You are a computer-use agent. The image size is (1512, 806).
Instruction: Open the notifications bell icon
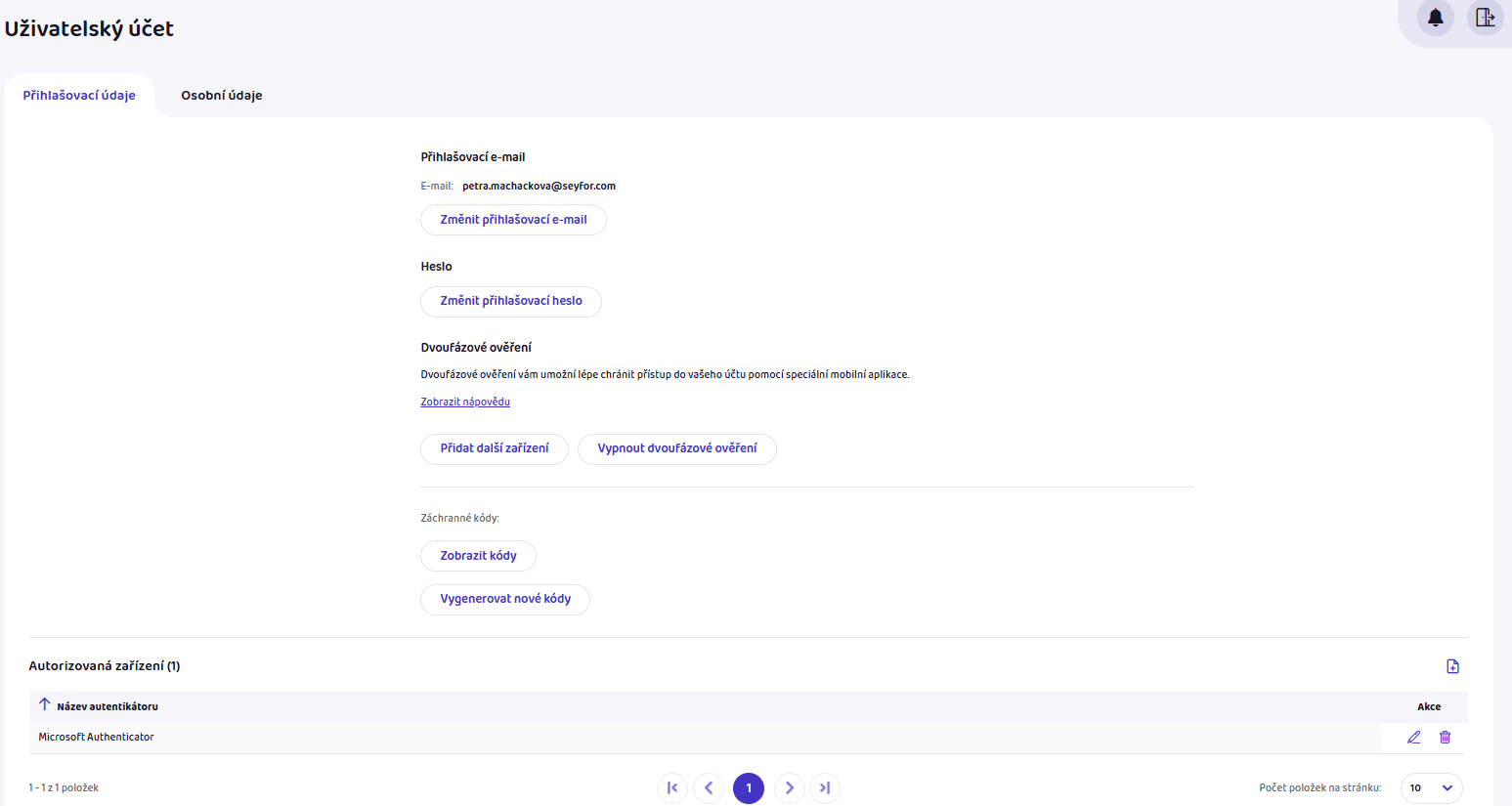(x=1435, y=18)
